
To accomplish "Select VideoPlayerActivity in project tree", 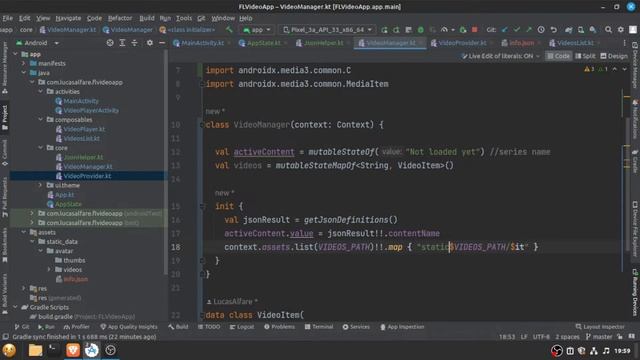I will pos(91,110).
